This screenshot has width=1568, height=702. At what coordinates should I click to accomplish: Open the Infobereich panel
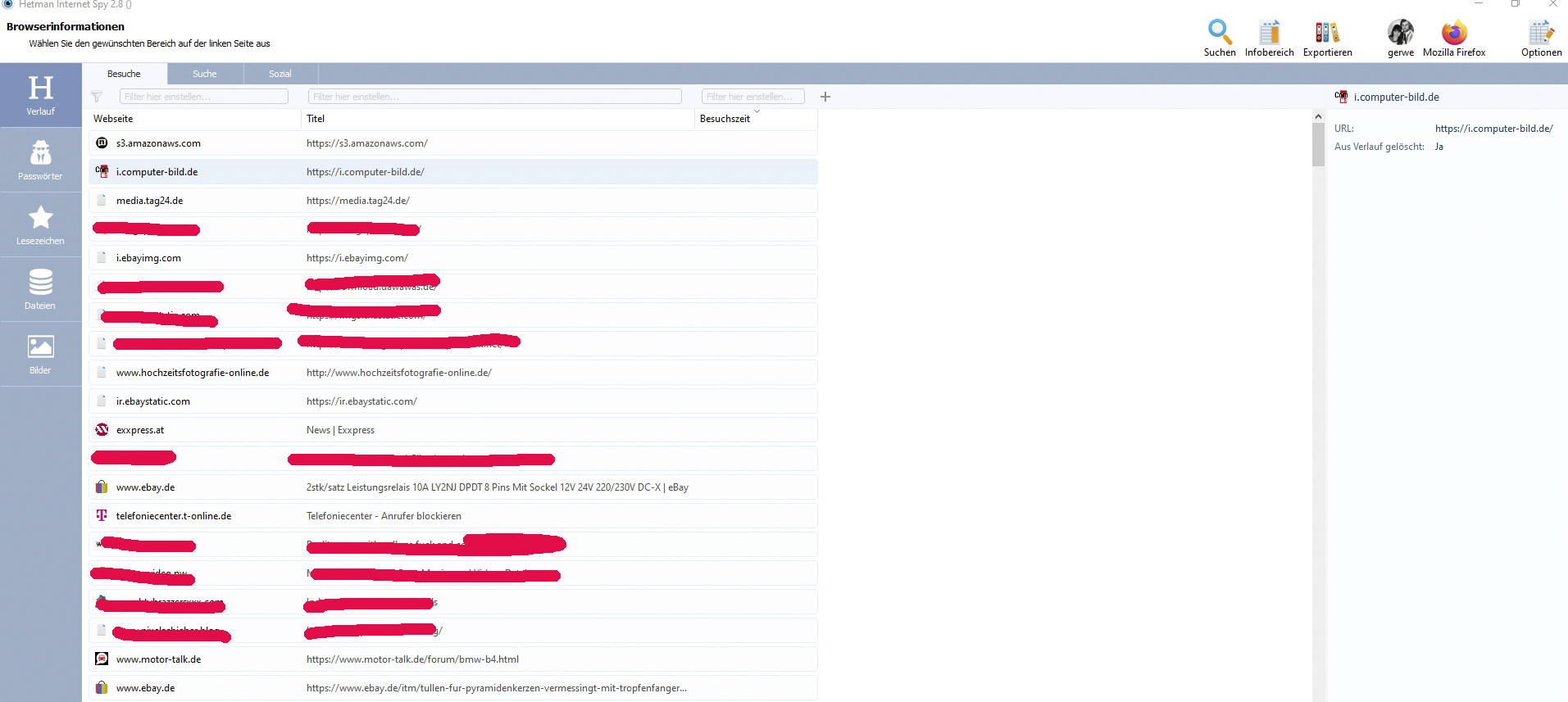point(1269,38)
